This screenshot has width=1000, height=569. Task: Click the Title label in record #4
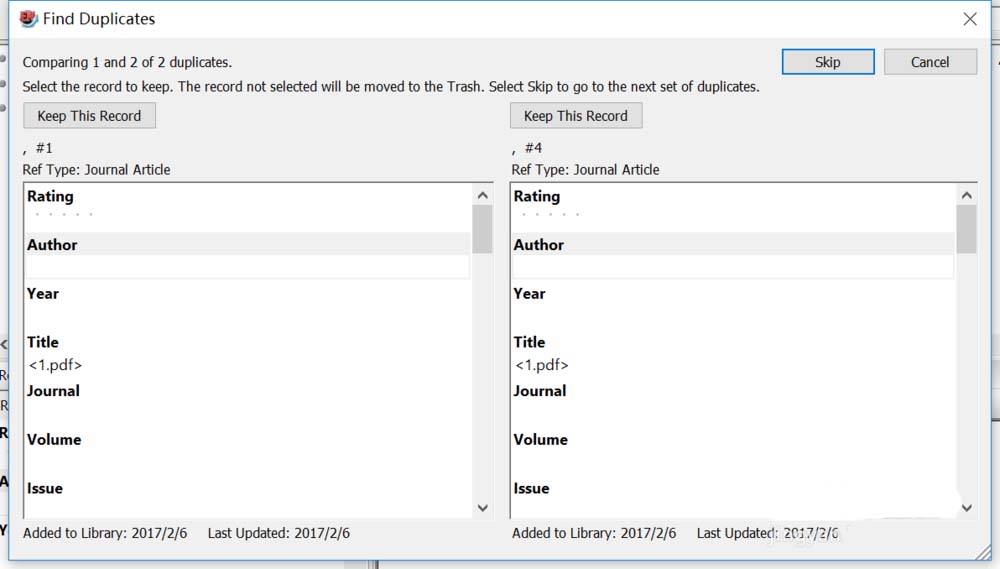529,343
